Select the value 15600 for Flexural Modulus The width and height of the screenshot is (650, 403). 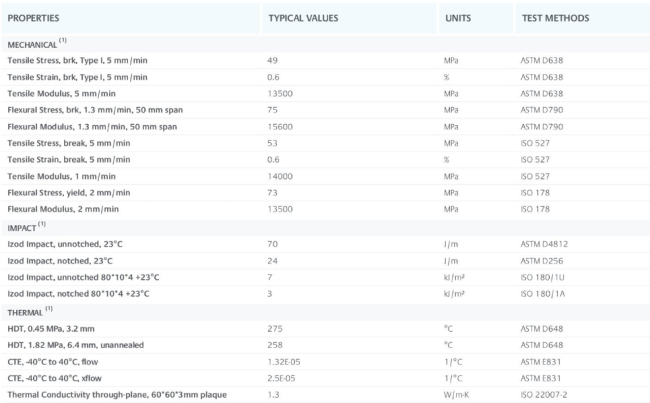[280, 126]
